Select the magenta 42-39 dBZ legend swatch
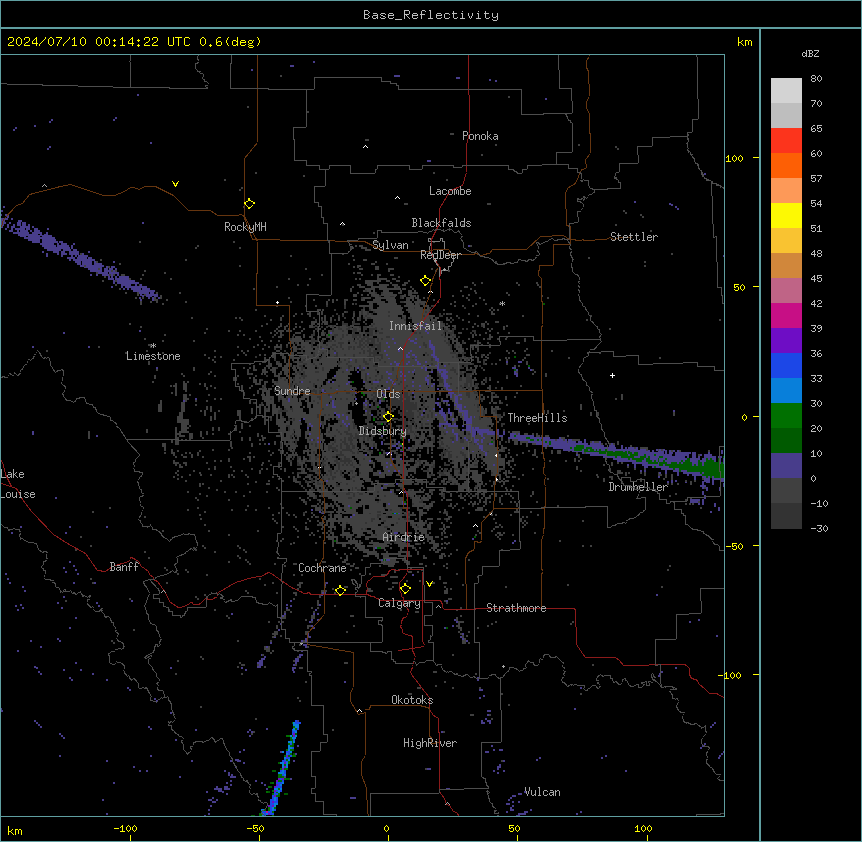The height and width of the screenshot is (842, 862). [786, 315]
